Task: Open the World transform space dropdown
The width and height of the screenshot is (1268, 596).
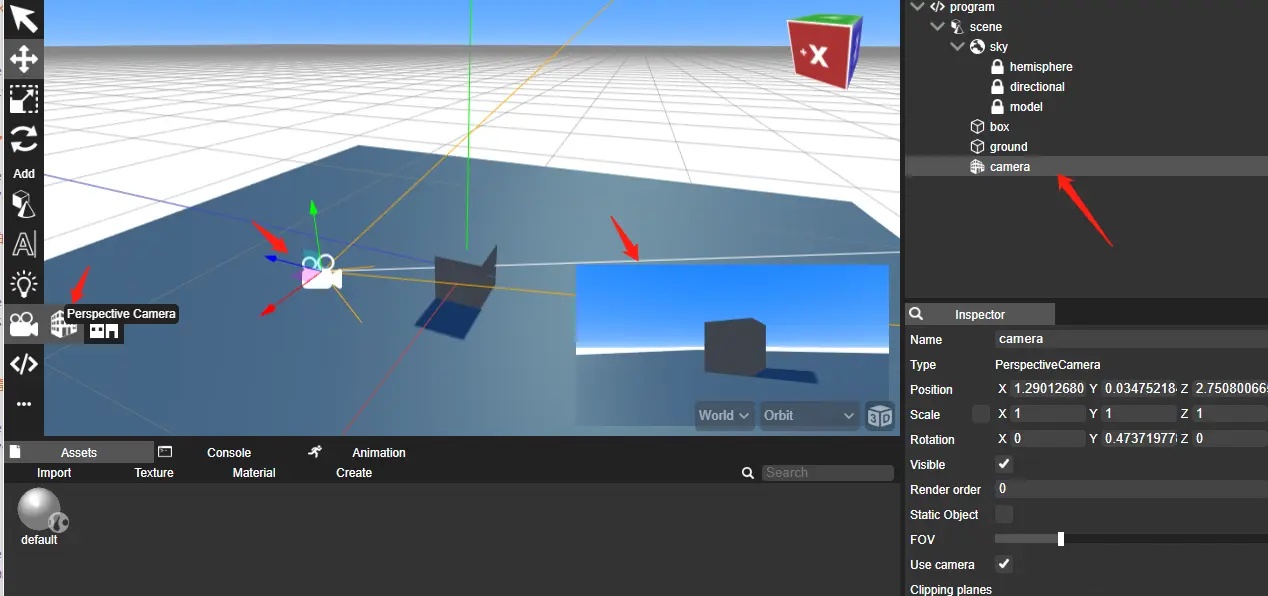Action: pyautogui.click(x=725, y=416)
